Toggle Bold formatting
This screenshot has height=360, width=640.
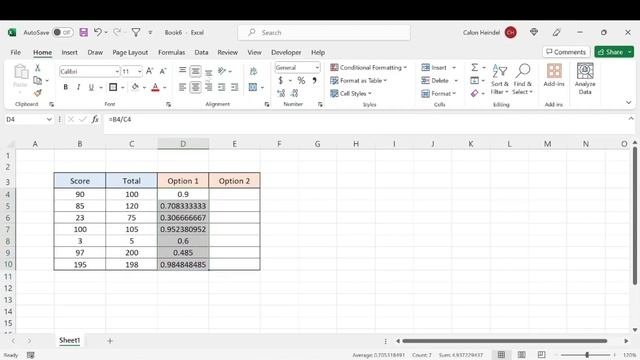click(65, 87)
